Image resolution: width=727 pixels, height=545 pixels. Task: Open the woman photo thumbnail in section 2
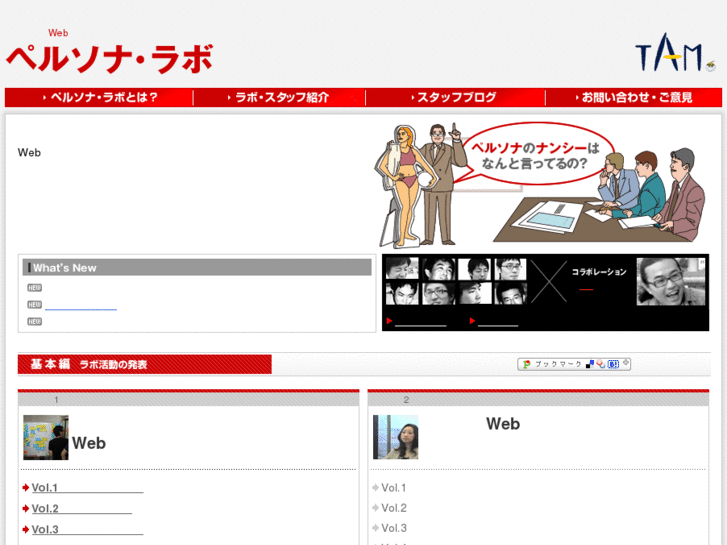pyautogui.click(x=395, y=437)
